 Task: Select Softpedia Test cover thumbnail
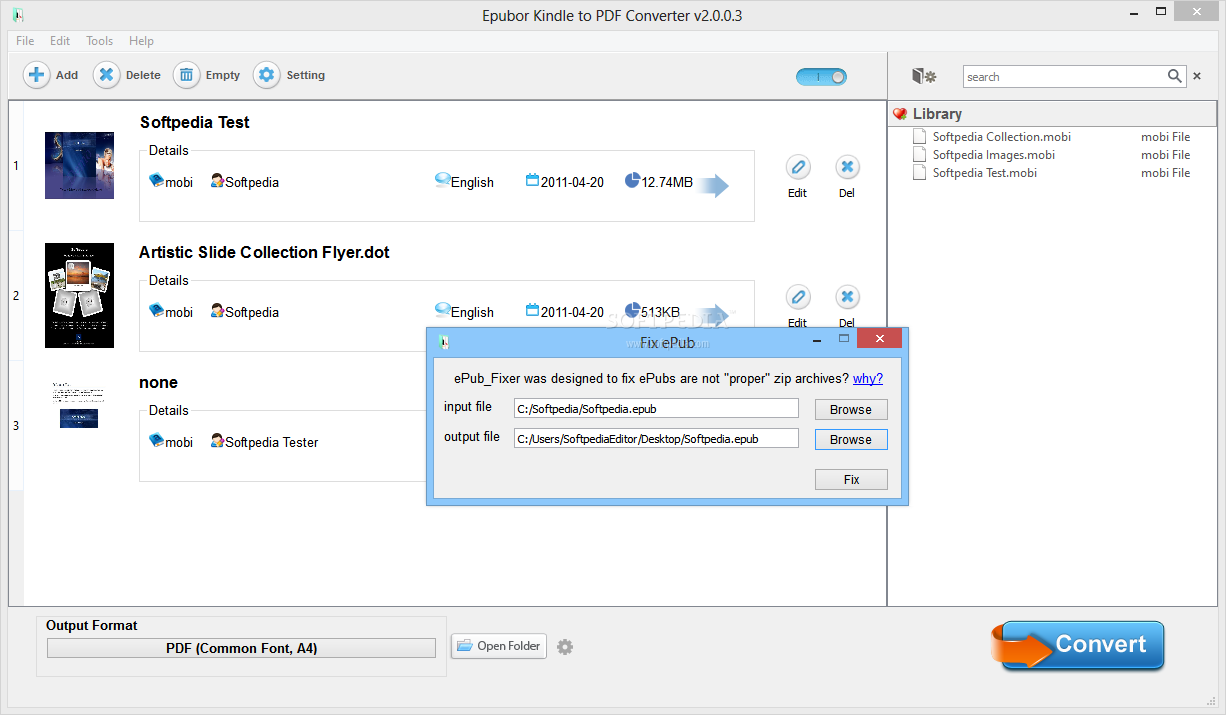[79, 165]
